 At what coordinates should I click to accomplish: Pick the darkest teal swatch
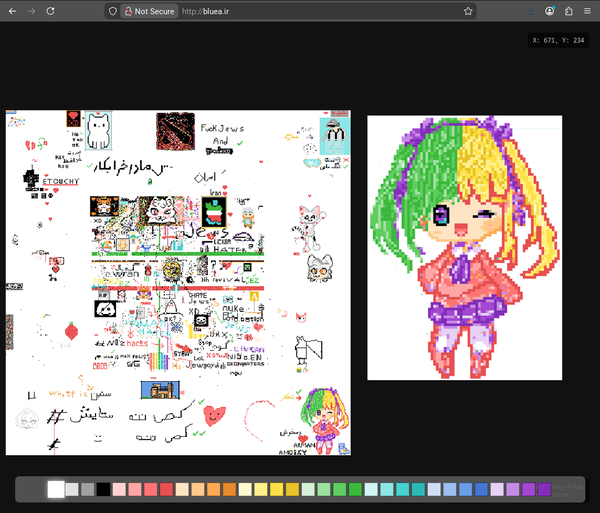click(x=418, y=489)
